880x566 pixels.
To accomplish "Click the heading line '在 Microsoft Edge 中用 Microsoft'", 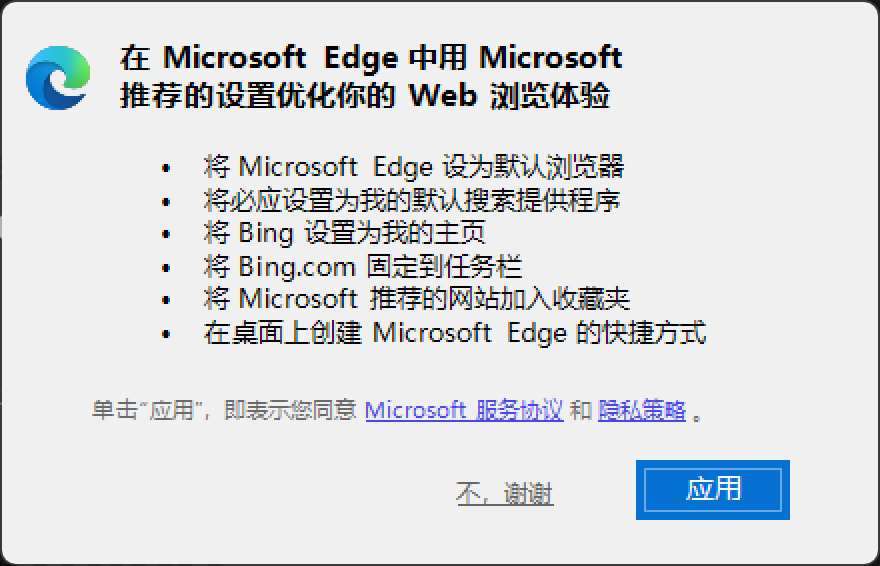I will 371,58.
